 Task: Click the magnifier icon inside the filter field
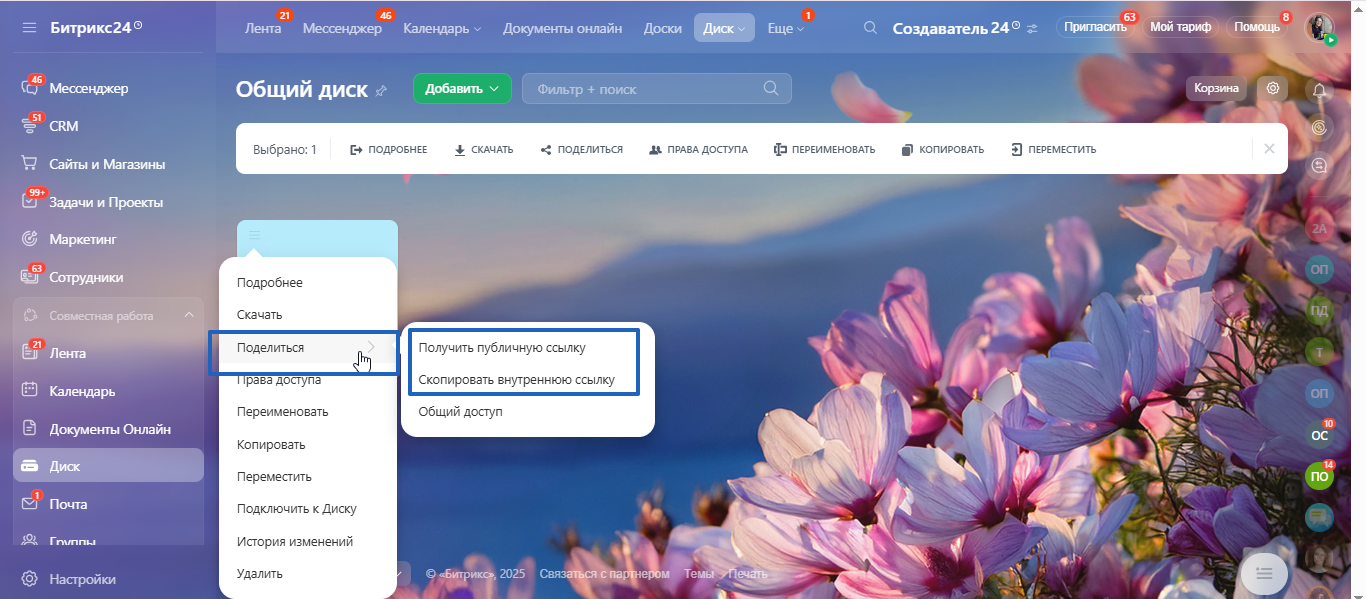pos(771,88)
